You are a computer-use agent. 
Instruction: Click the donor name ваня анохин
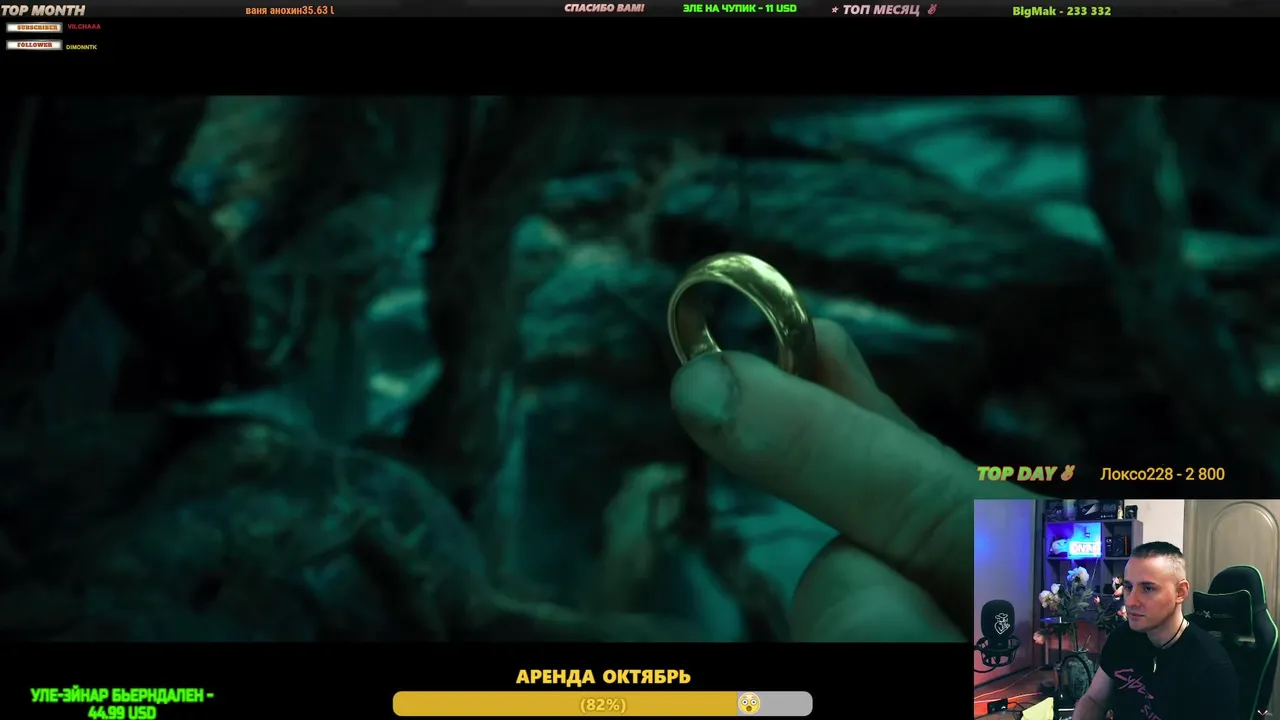273,10
